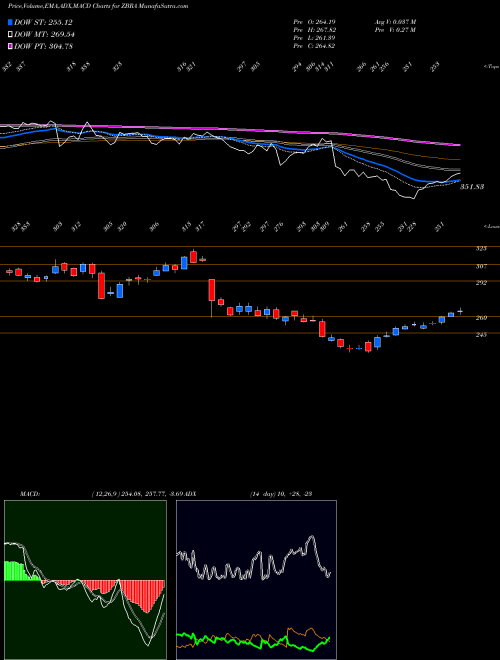Select the 'DOW MT: 269.54' legend text
The height and width of the screenshot is (660, 500).
[x=45, y=35]
